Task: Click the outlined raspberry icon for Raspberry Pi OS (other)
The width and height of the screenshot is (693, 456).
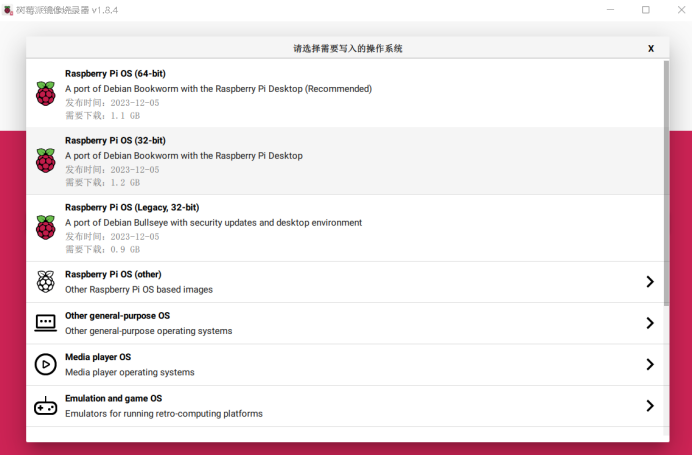Action: pos(46,281)
